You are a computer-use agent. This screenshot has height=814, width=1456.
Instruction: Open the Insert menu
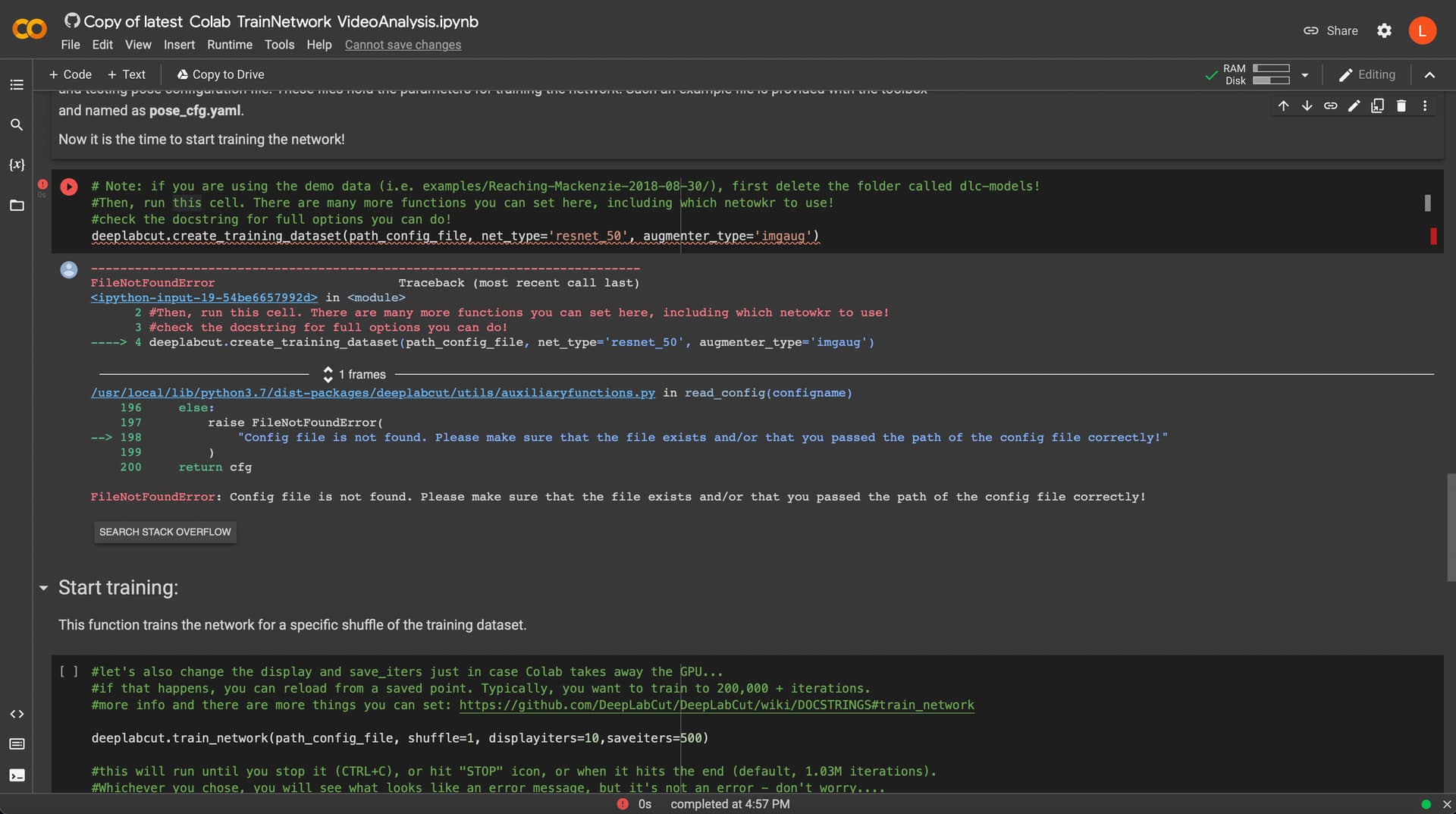click(179, 45)
